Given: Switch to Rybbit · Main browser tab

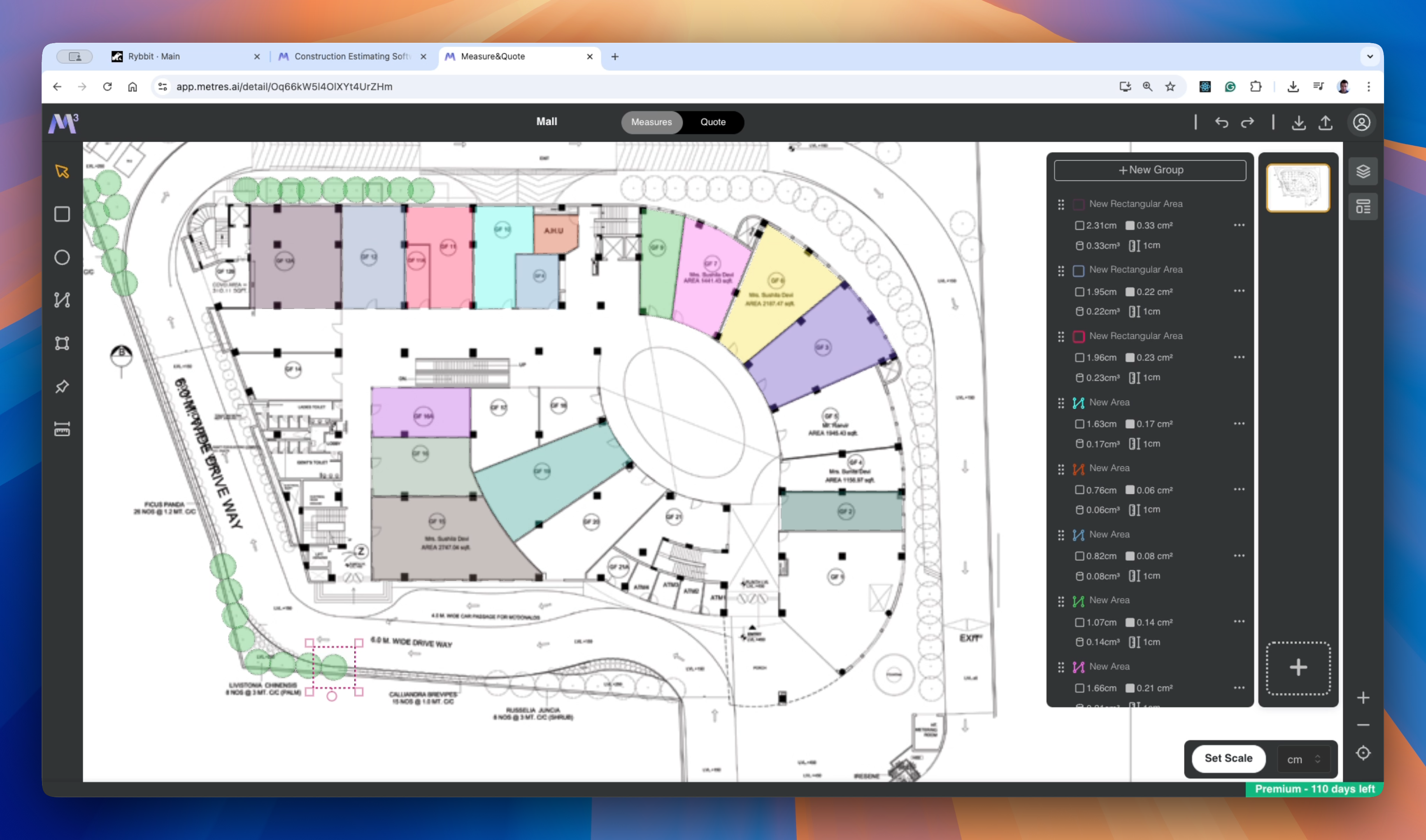Looking at the screenshot, I should pyautogui.click(x=154, y=57).
